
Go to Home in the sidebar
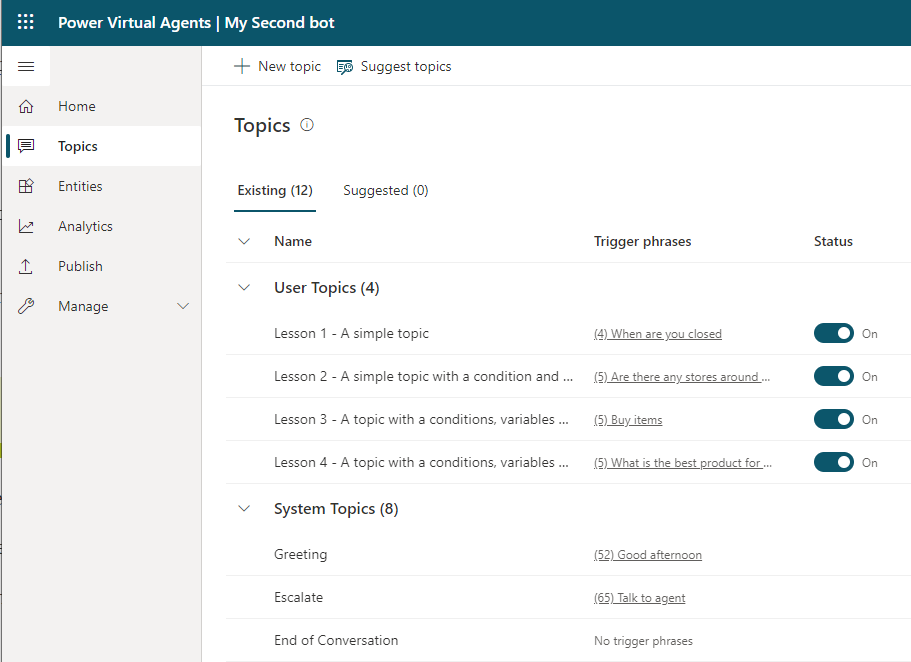[102, 106]
